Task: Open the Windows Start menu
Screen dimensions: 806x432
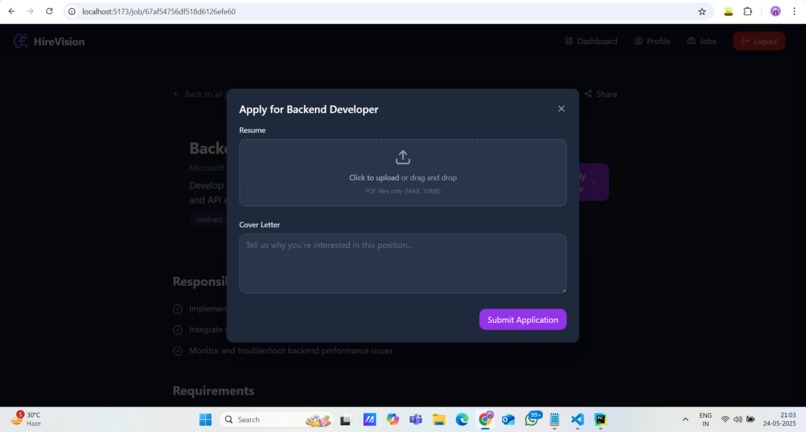Action: click(205, 420)
